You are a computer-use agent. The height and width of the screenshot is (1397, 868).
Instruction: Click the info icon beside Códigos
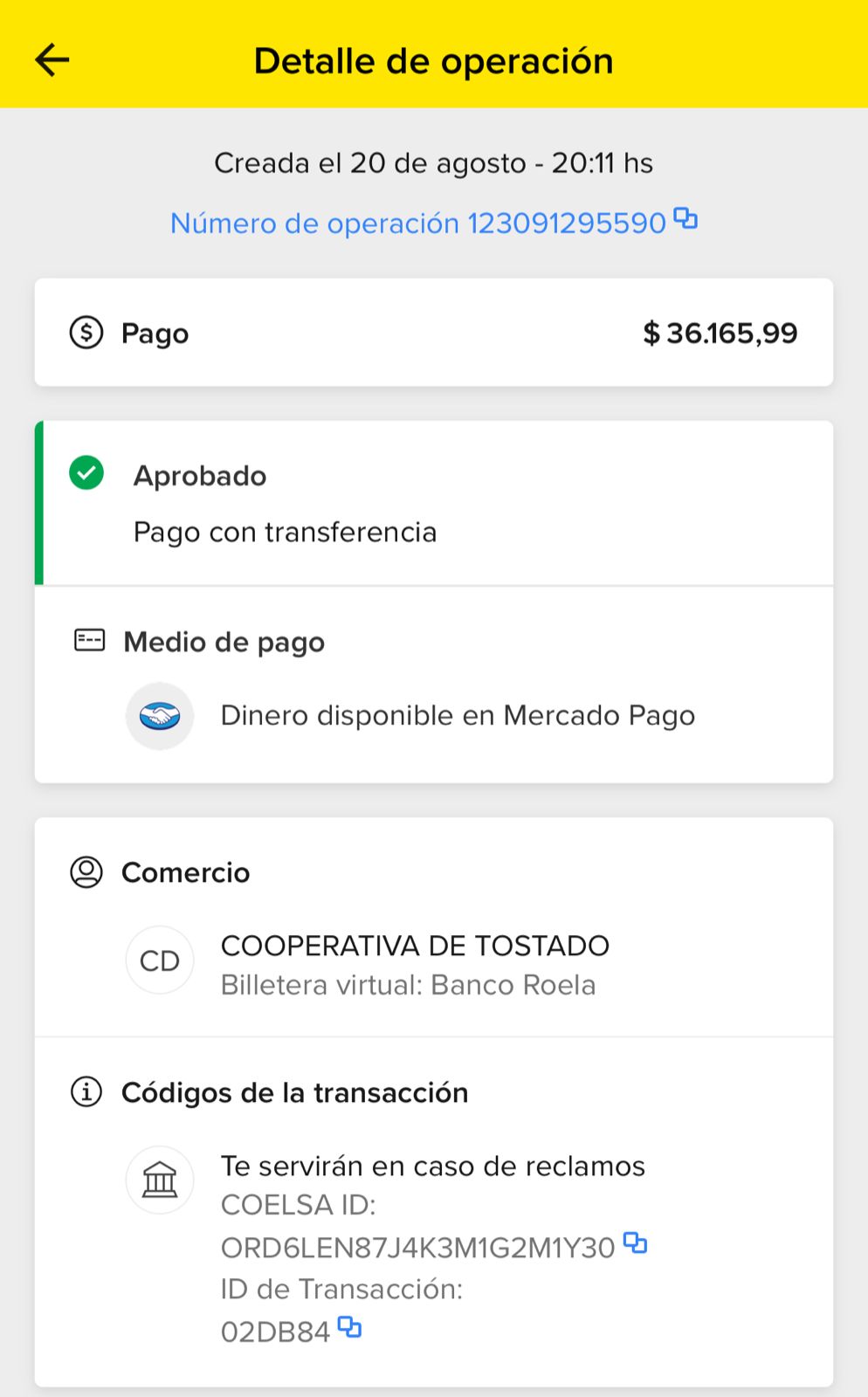click(x=86, y=1092)
